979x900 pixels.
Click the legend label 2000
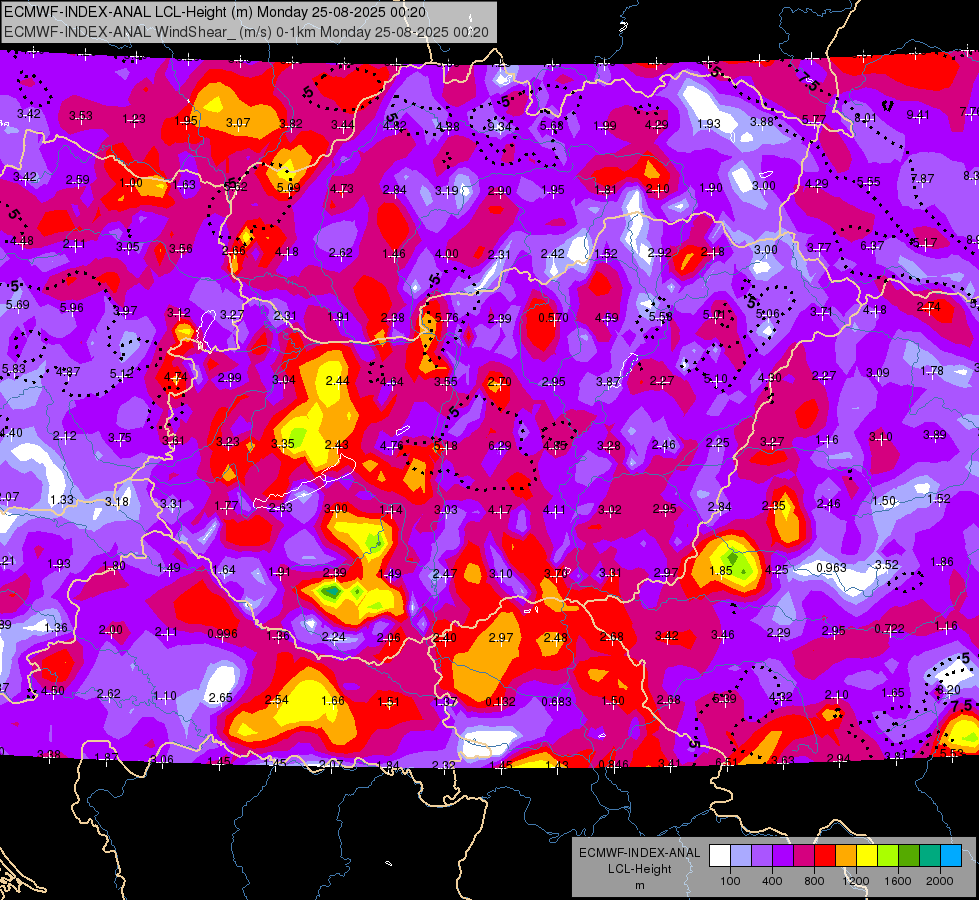coord(940,881)
